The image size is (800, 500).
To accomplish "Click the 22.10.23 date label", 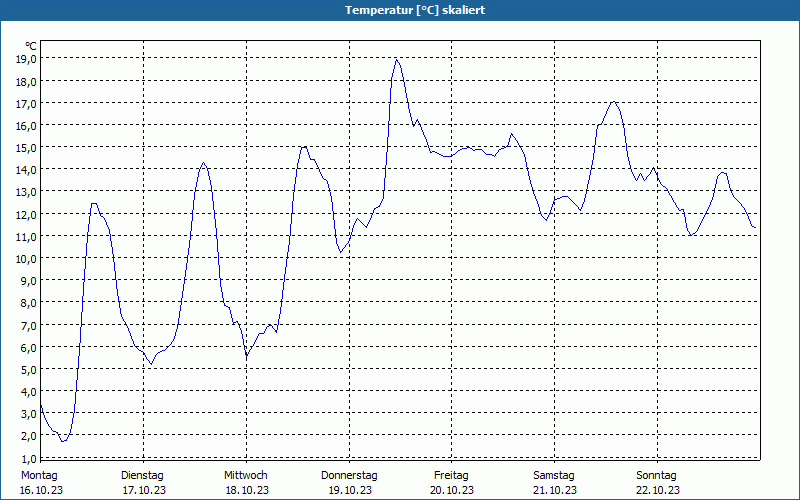I will pyautogui.click(x=657, y=490).
